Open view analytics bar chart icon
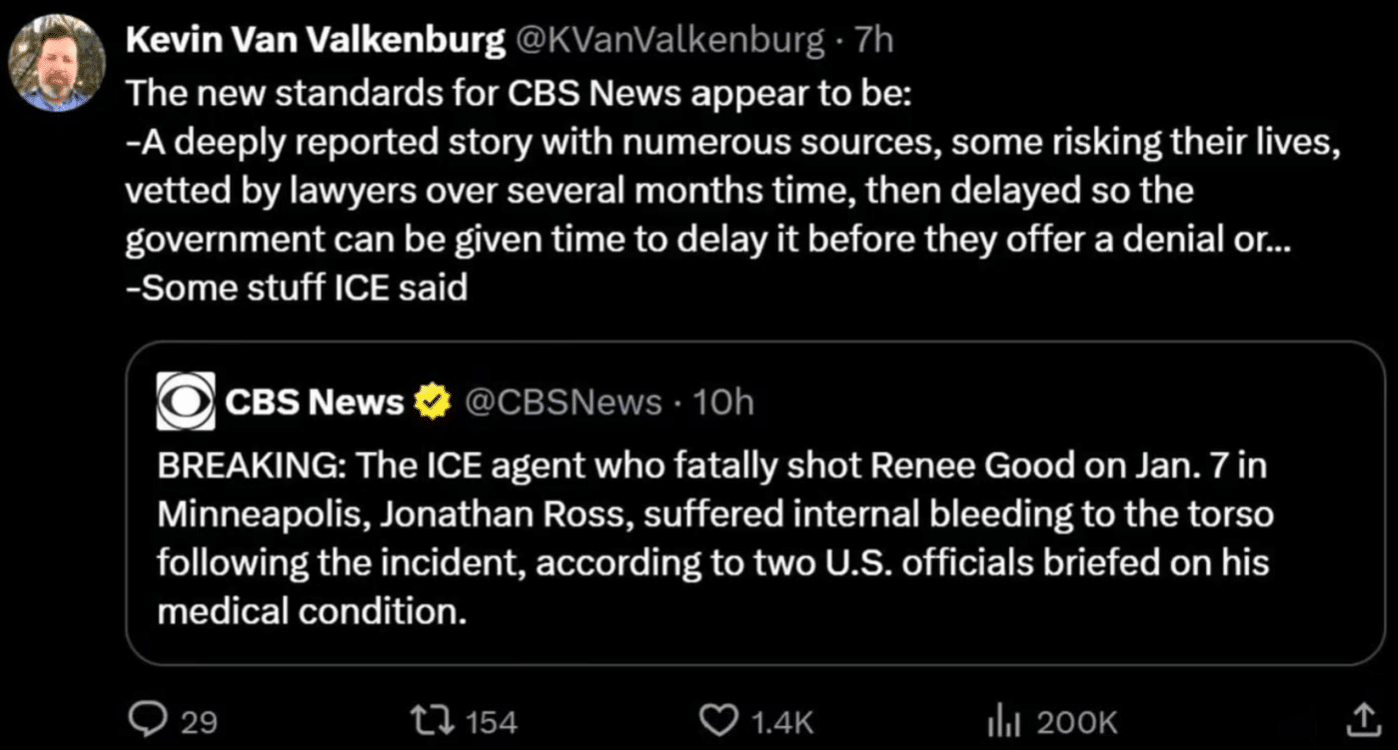Image resolution: width=1398 pixels, height=750 pixels. pyautogui.click(x=1003, y=720)
